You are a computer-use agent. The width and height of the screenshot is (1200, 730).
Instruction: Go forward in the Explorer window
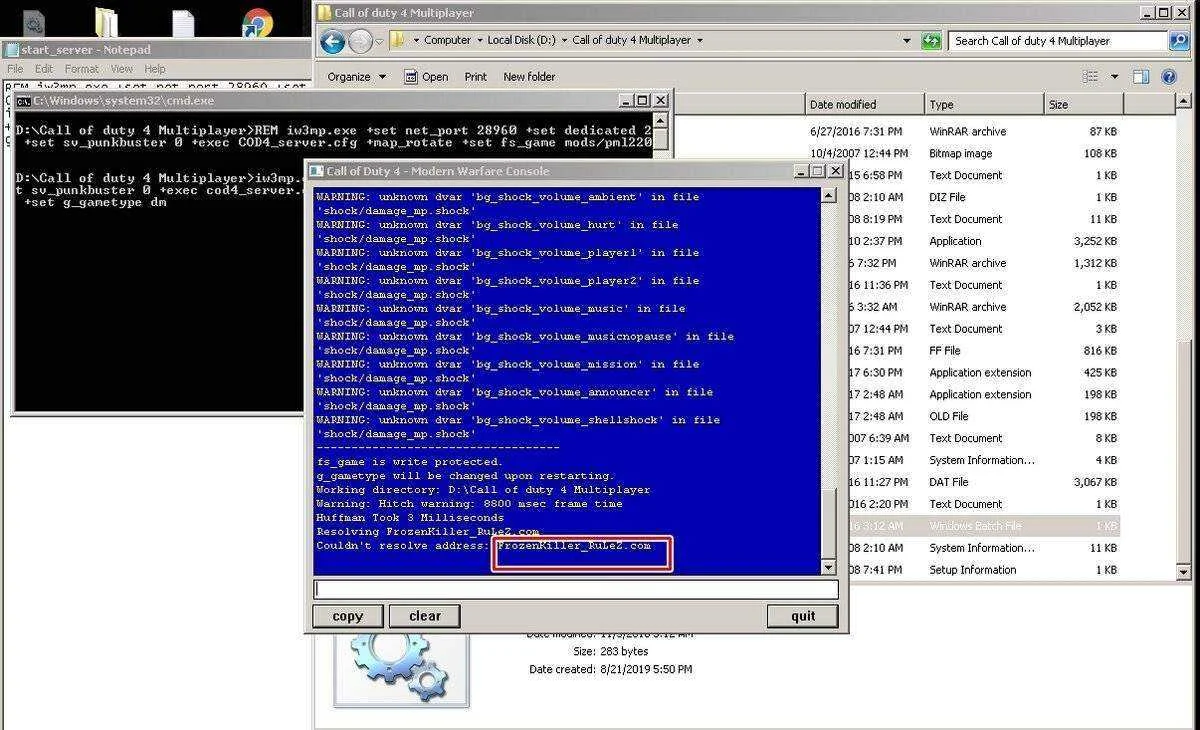click(360, 41)
